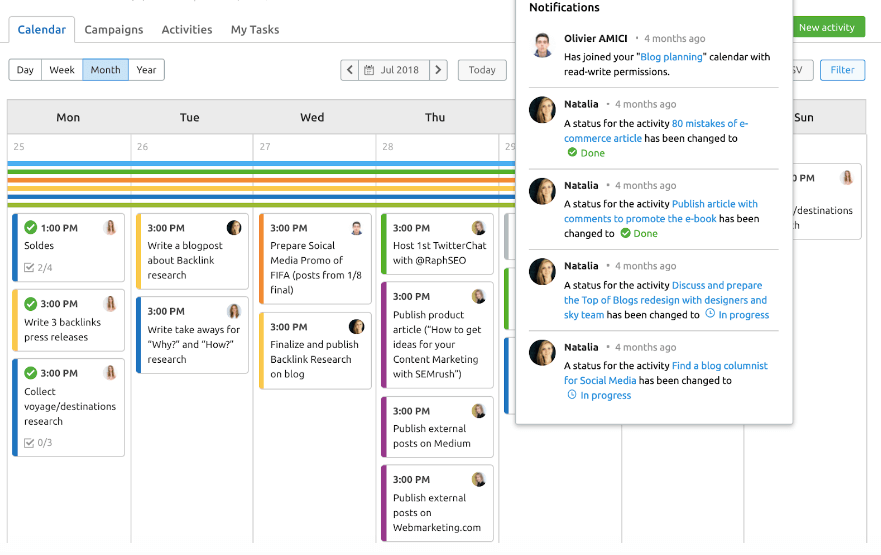Click Natalia's avatar on Publish article notification

point(542,191)
